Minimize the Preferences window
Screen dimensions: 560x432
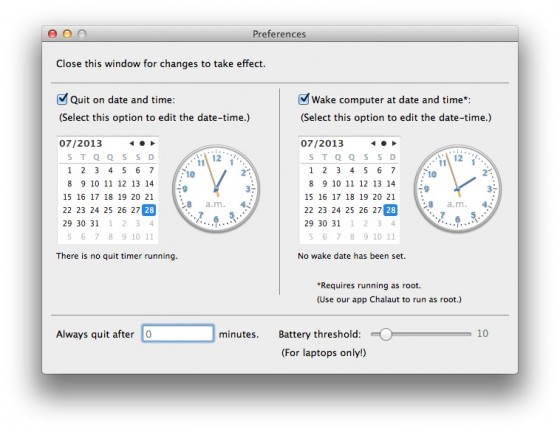tap(67, 34)
